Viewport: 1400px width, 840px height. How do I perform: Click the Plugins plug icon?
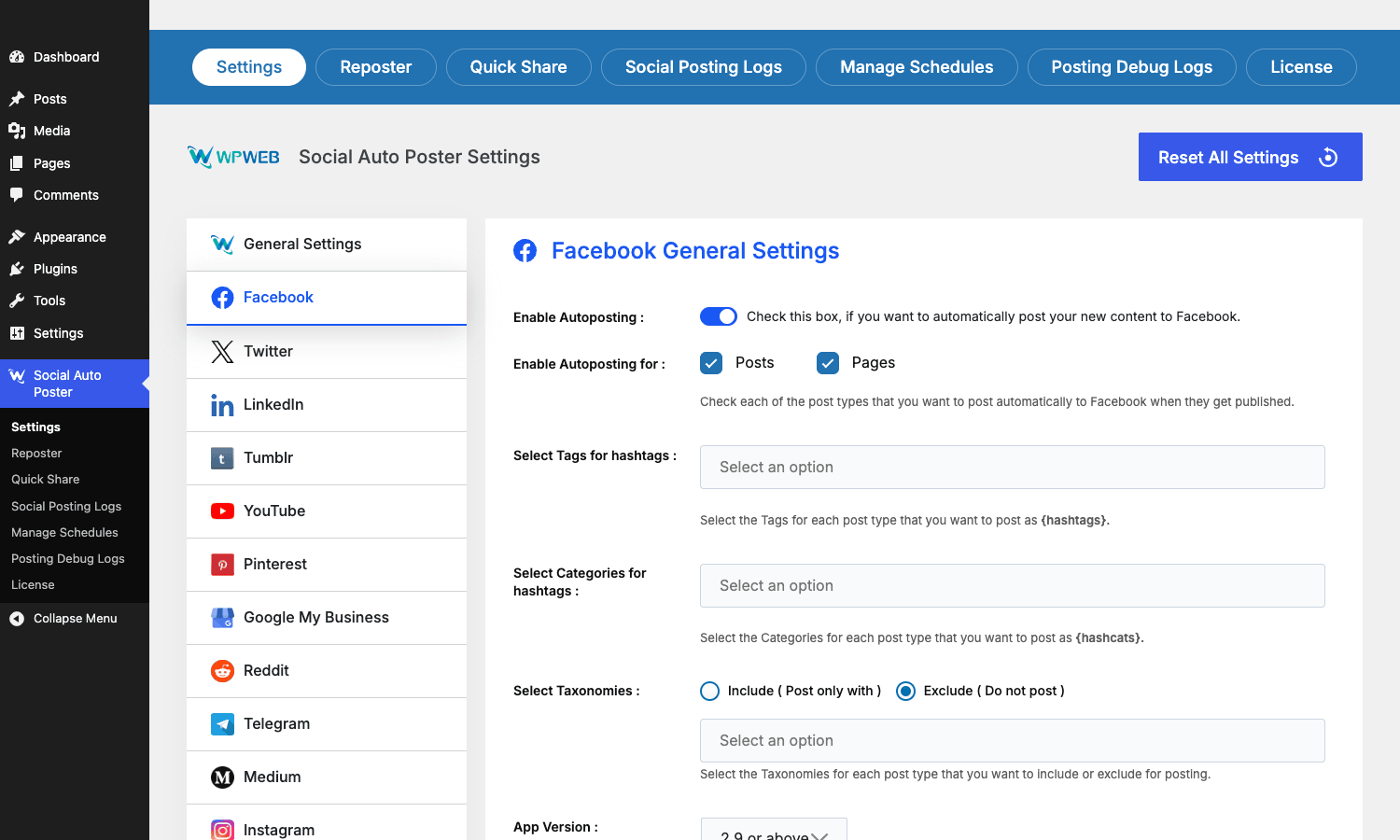pos(17,269)
